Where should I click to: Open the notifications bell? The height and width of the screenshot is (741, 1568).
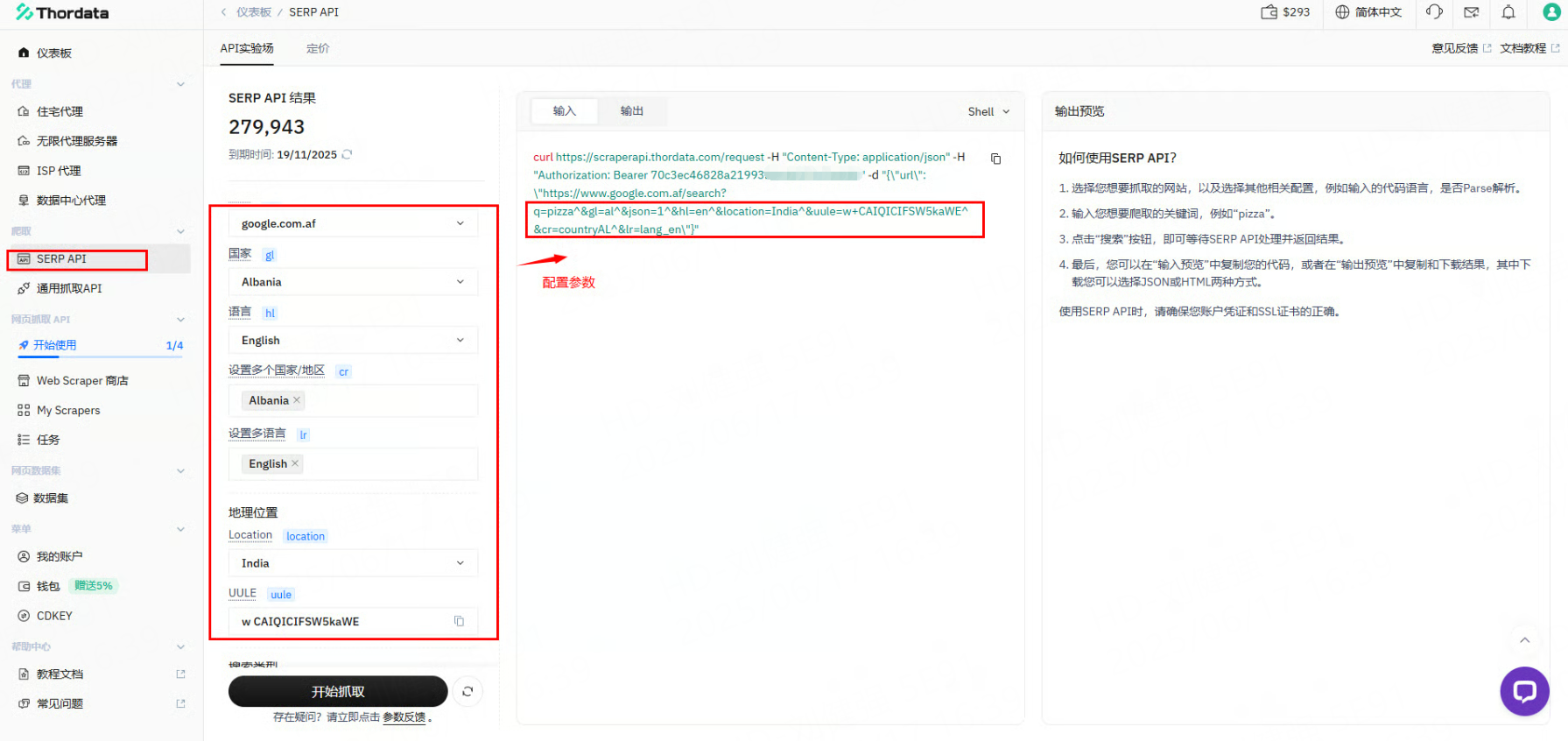point(1508,12)
